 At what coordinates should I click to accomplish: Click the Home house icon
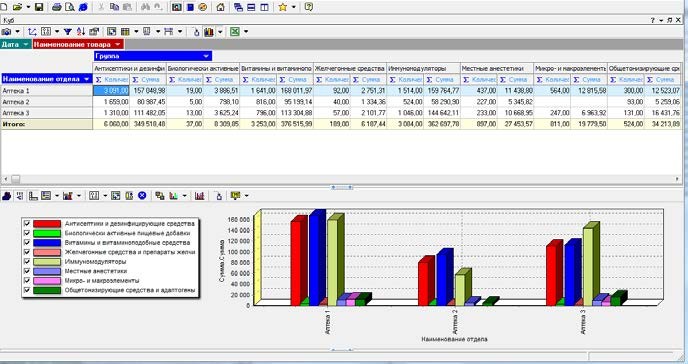[221, 7]
